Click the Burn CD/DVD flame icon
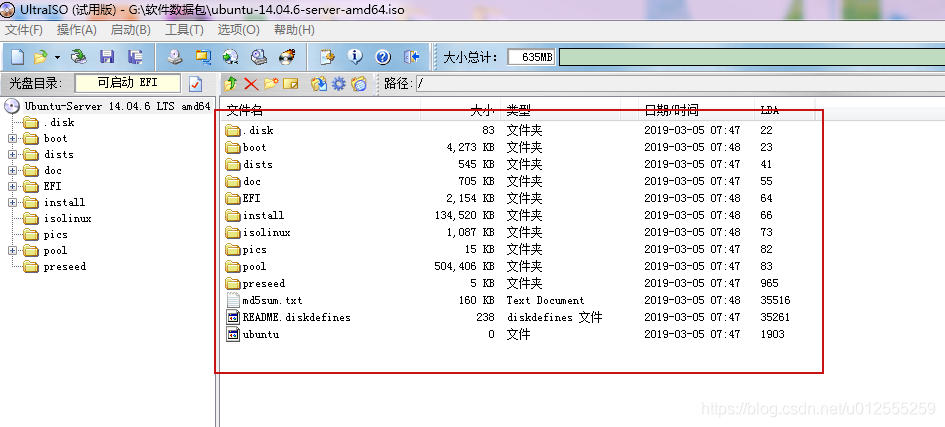This screenshot has width=945, height=427. [287, 57]
